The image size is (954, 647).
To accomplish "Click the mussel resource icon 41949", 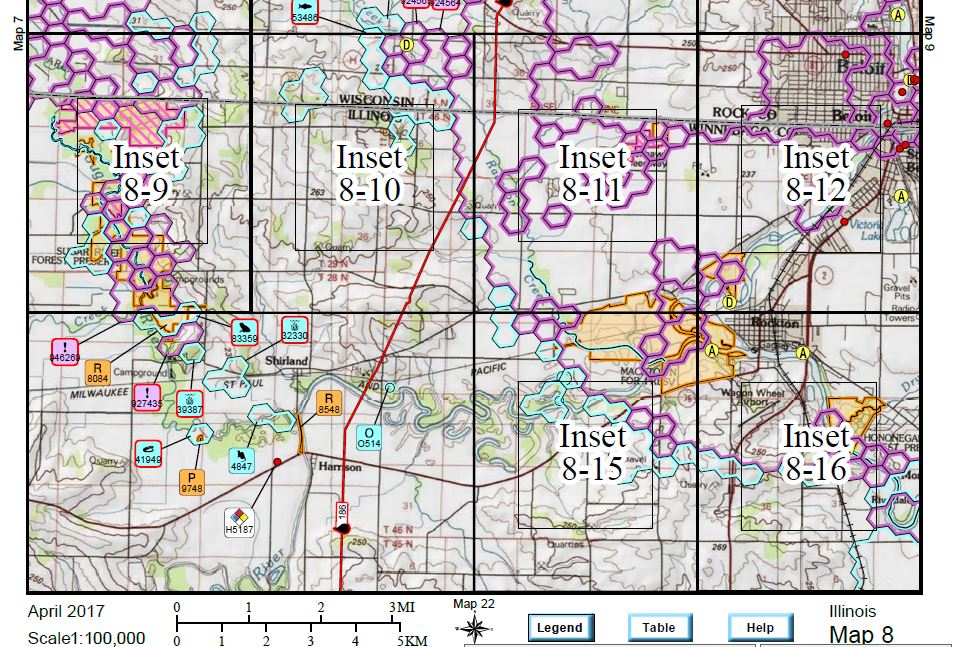I will coord(148,453).
